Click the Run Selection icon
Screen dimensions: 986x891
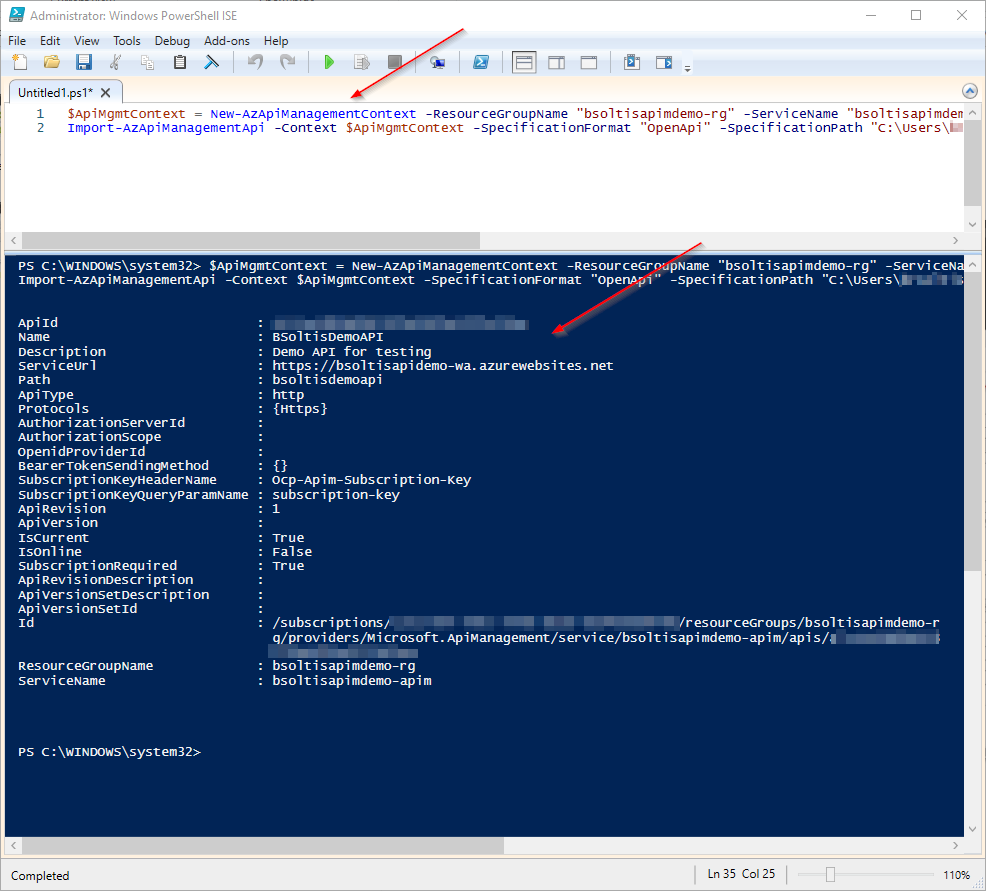pyautogui.click(x=362, y=63)
